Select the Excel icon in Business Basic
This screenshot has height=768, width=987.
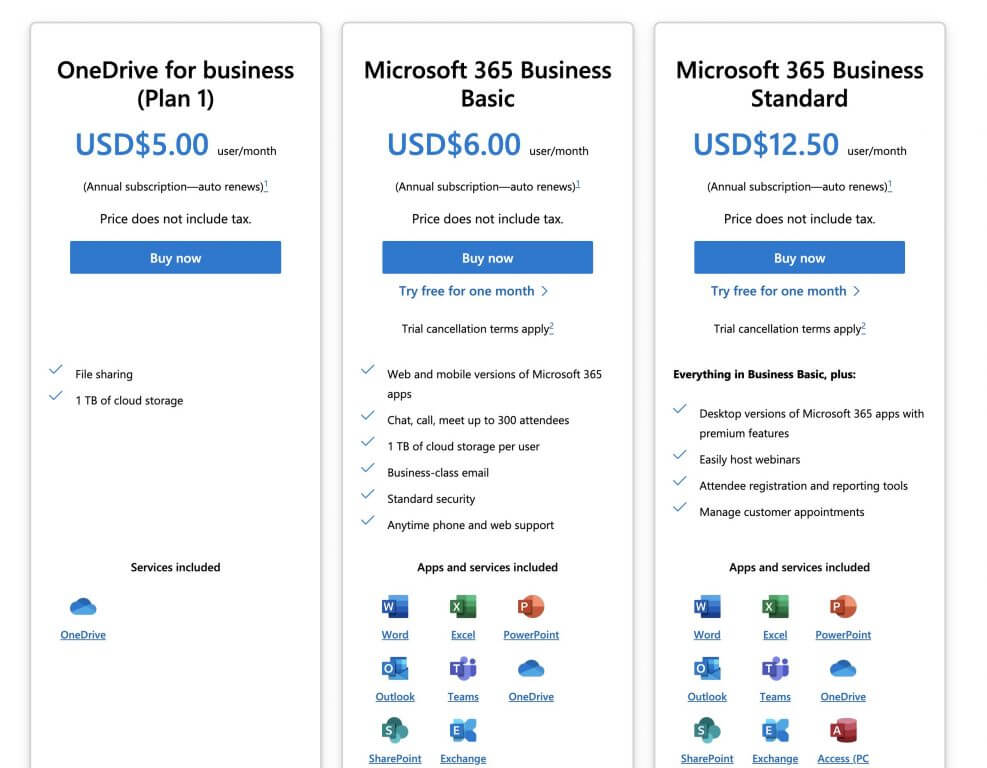[463, 607]
